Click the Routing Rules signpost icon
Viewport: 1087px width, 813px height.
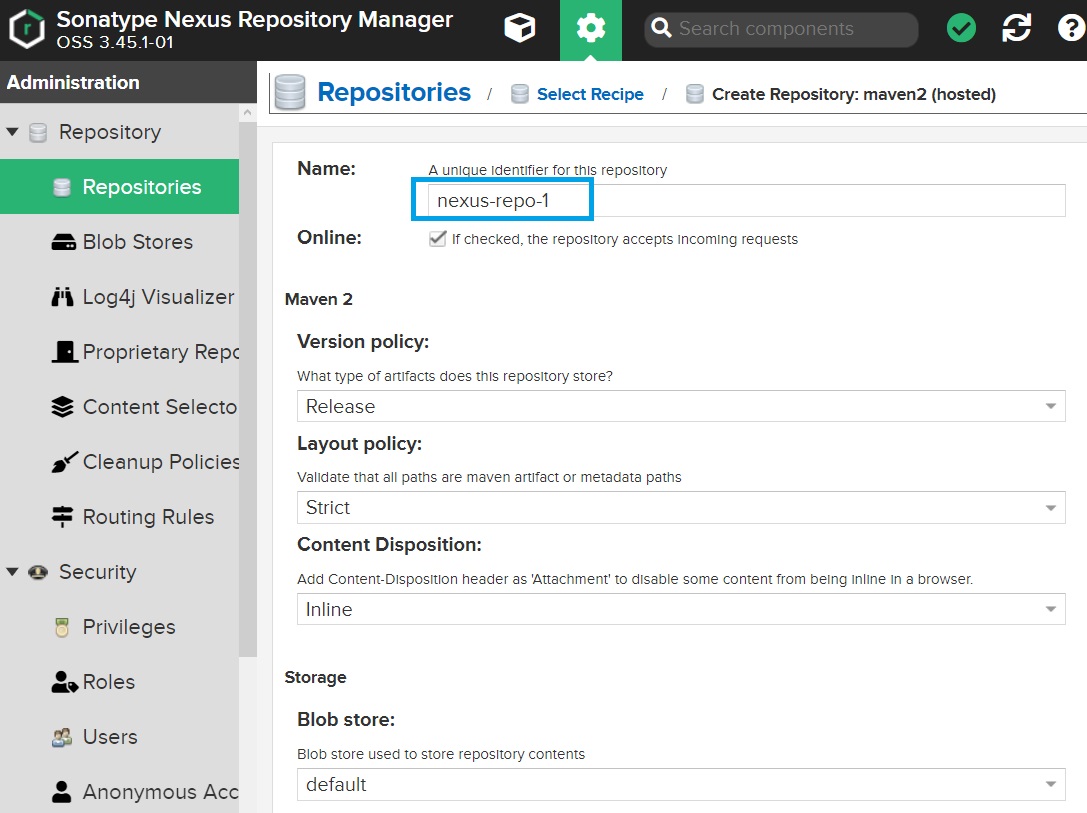point(62,517)
